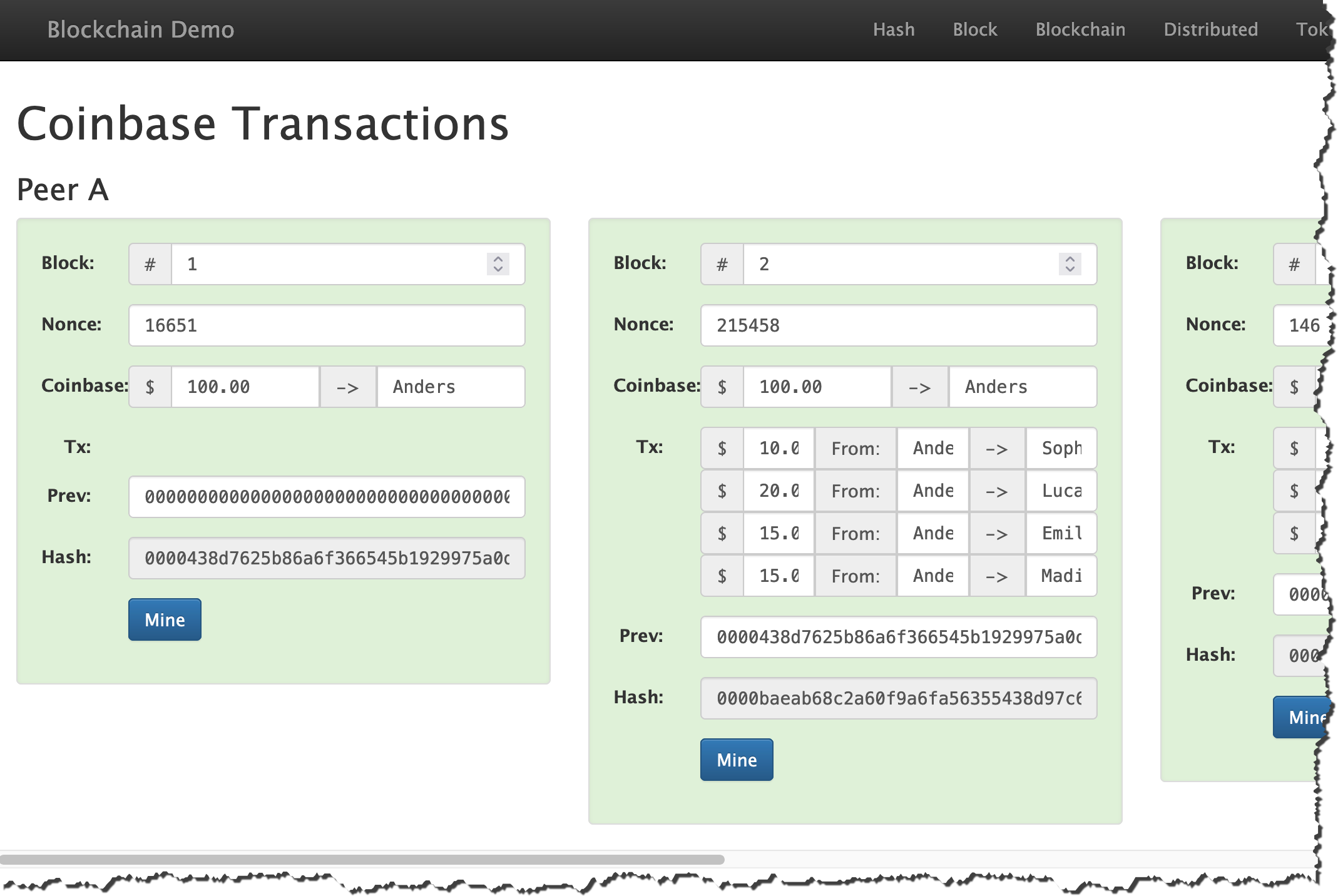
Task: Click the # icon beside Block 1 number
Action: tap(150, 264)
